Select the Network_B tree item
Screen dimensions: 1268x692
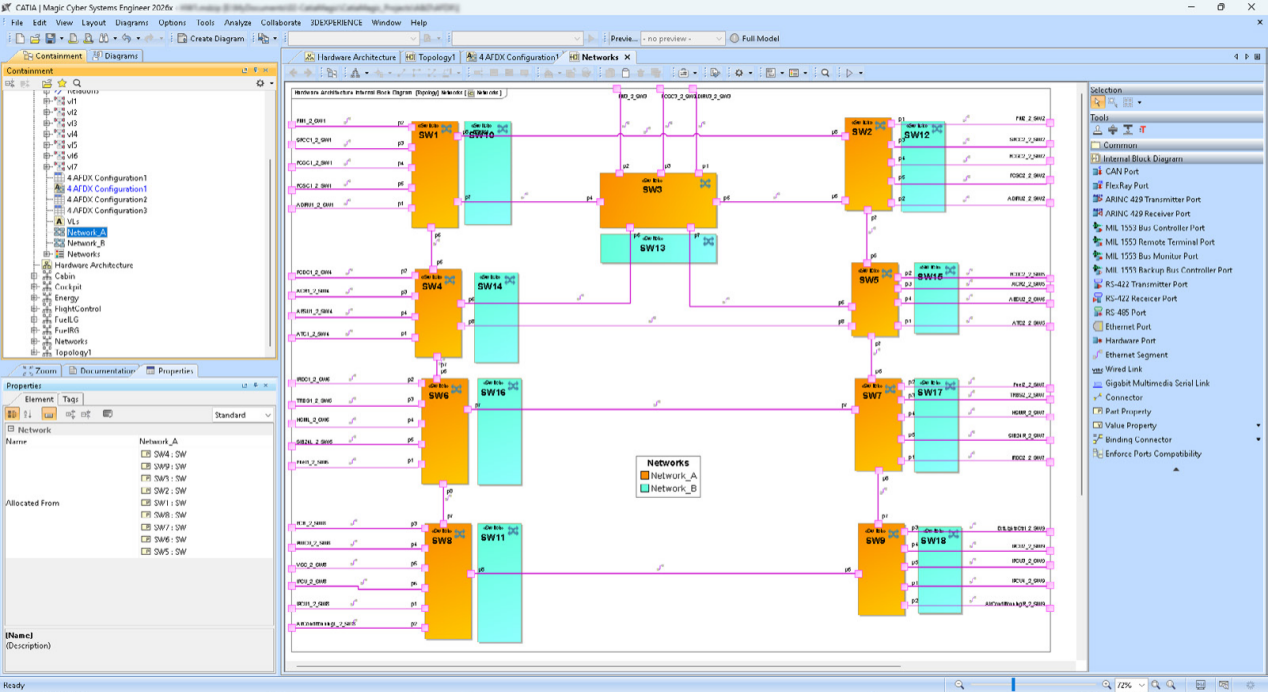[x=86, y=243]
